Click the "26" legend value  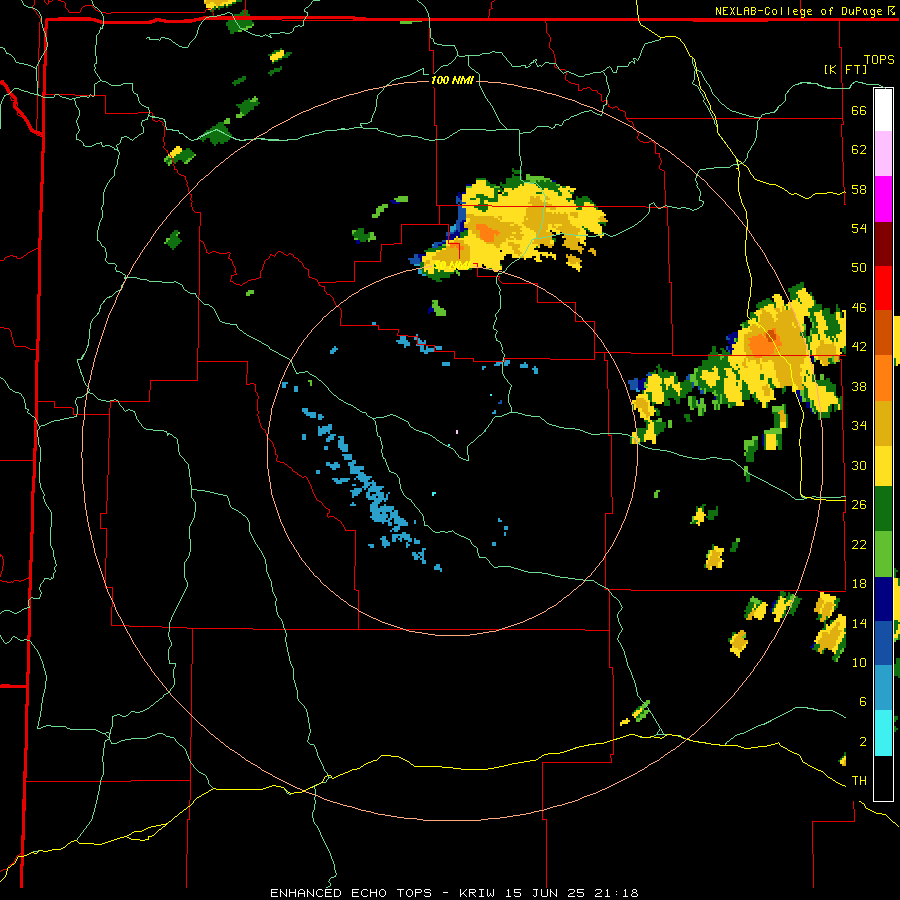click(859, 505)
